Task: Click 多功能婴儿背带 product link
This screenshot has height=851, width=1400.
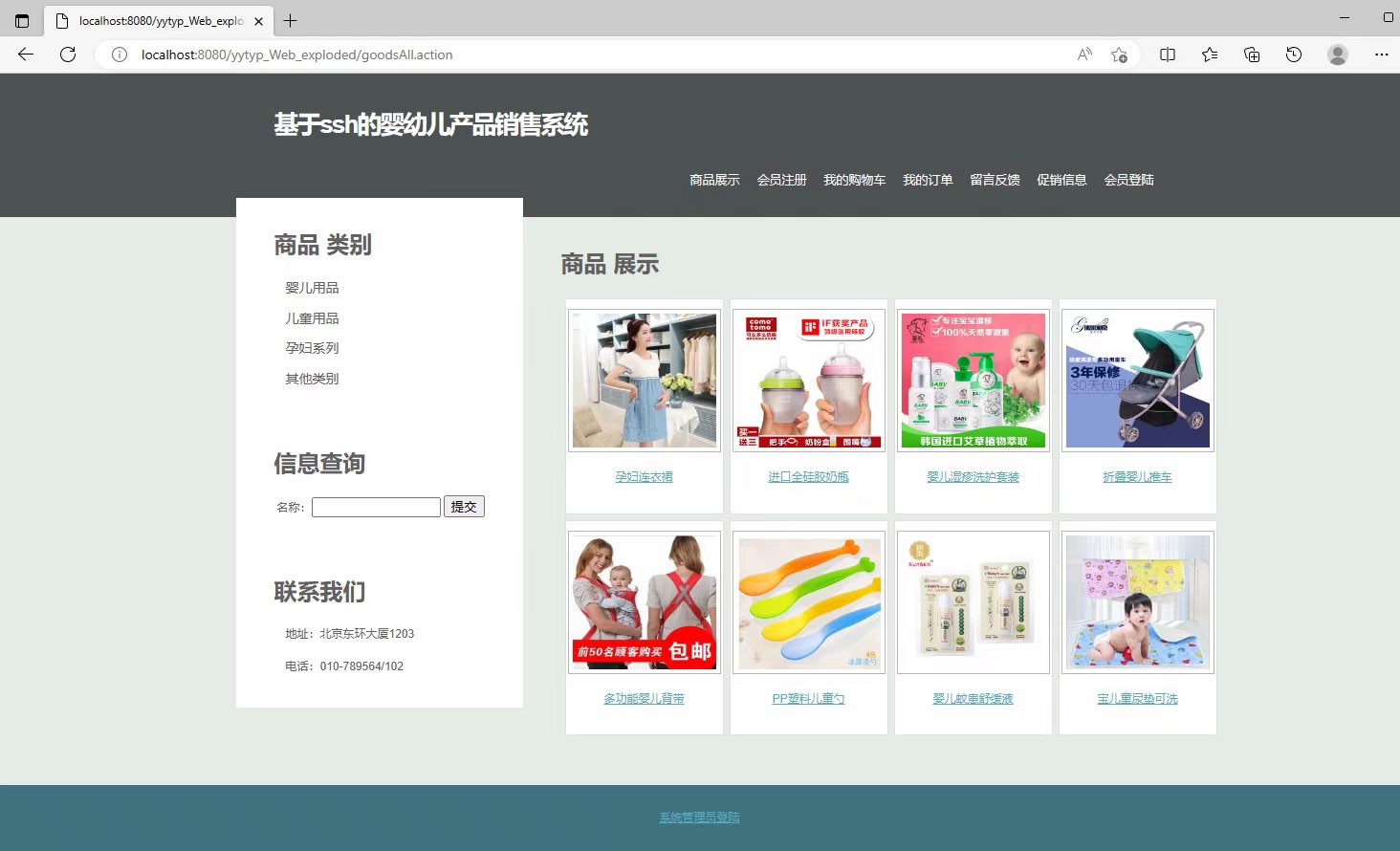Action: tap(645, 699)
